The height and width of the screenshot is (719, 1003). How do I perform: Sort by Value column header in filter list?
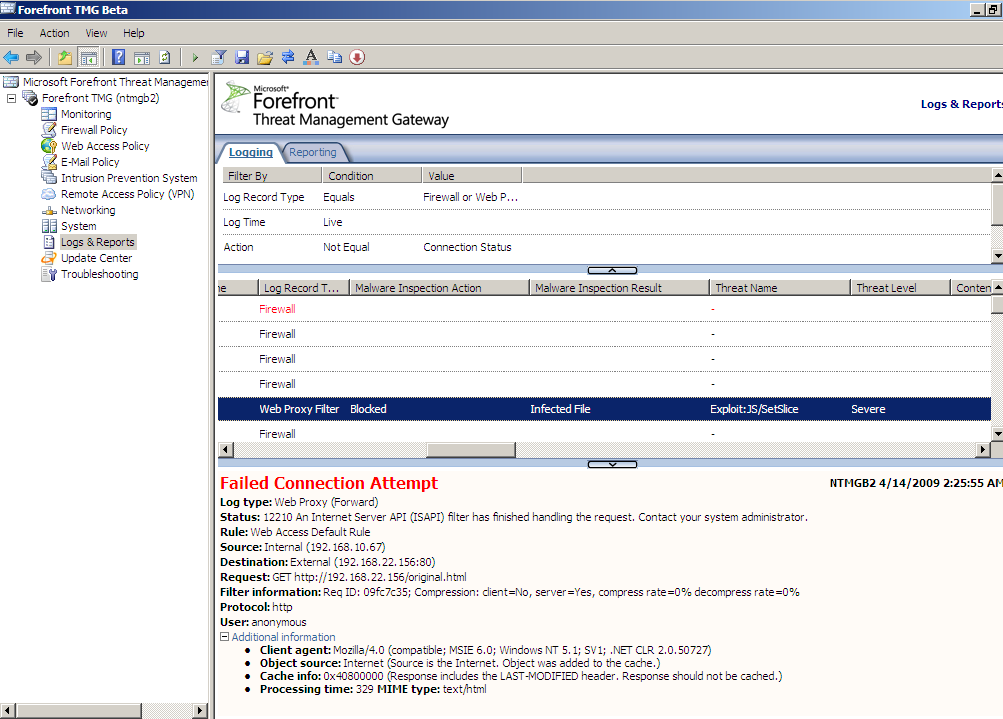pos(472,175)
